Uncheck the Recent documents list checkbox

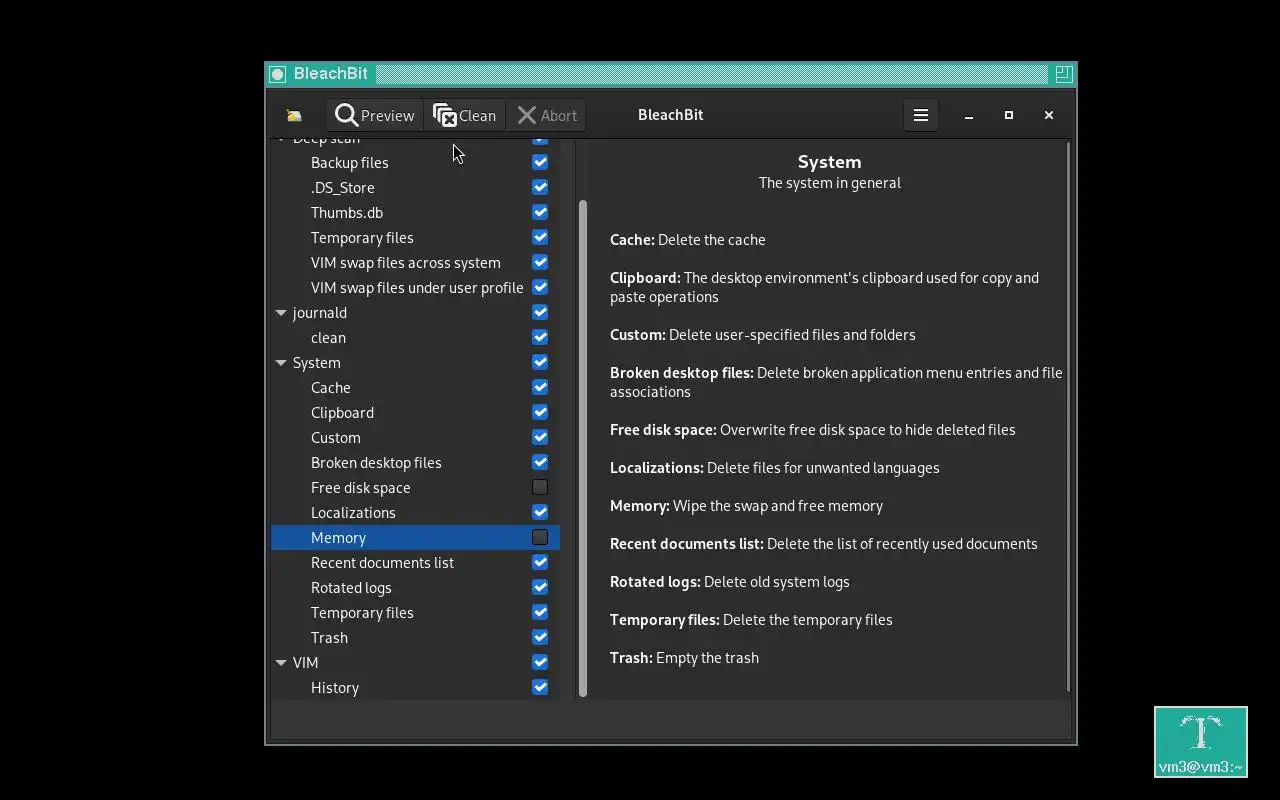[x=540, y=562]
